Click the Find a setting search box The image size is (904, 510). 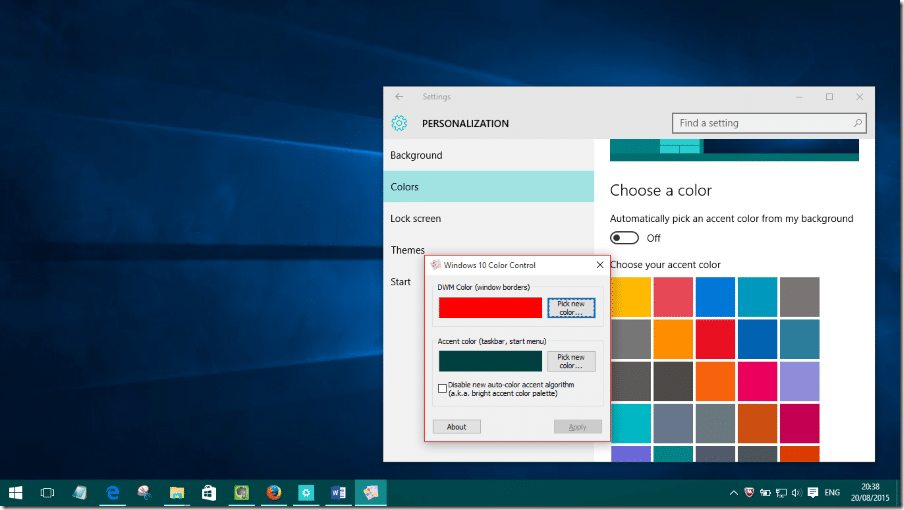(769, 123)
